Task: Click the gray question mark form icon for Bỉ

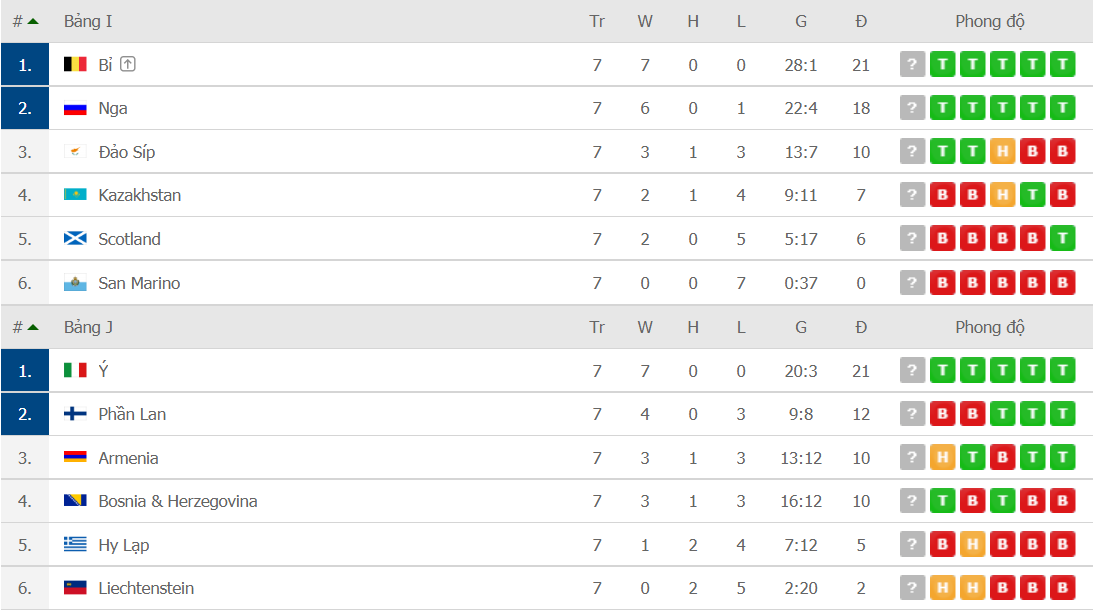Action: (x=912, y=64)
